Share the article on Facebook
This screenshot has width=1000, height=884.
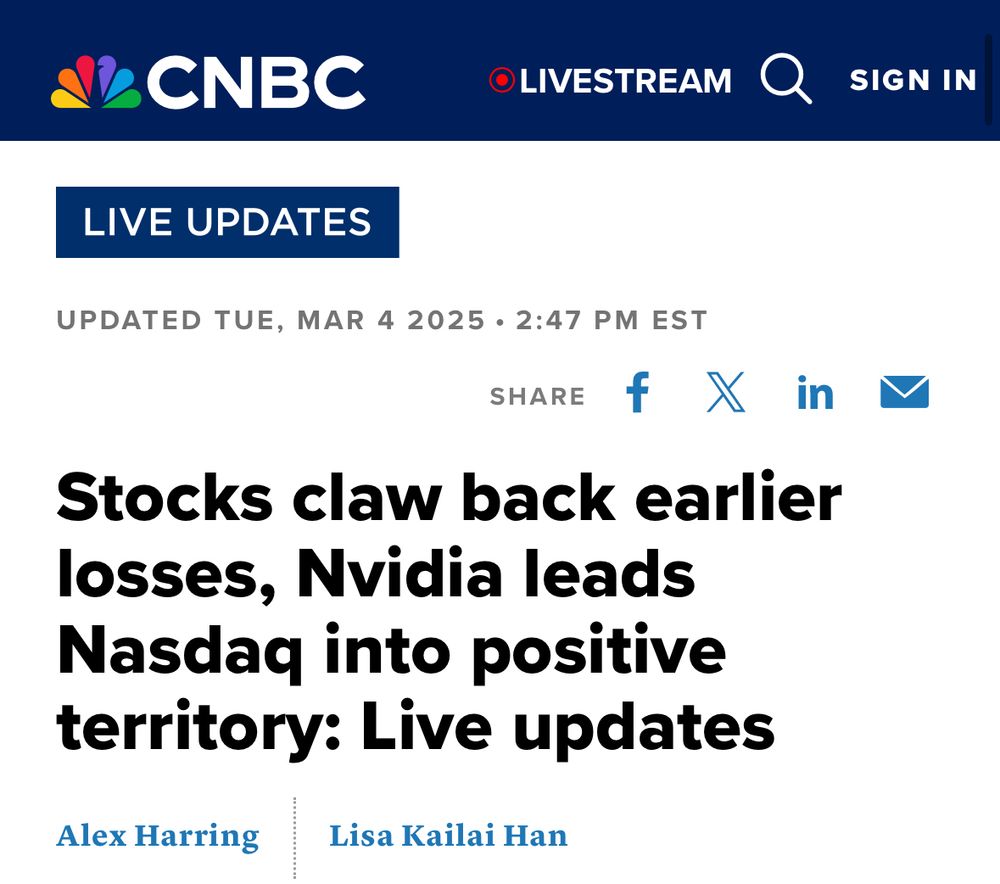point(637,394)
